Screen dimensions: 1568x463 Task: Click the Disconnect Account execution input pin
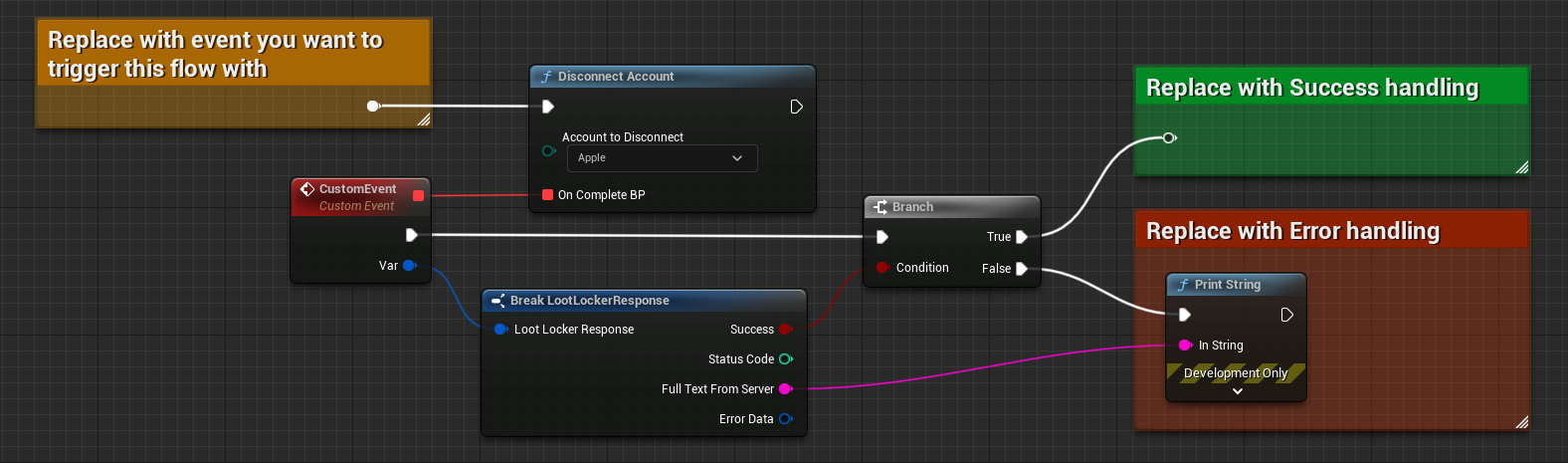pyautogui.click(x=547, y=107)
